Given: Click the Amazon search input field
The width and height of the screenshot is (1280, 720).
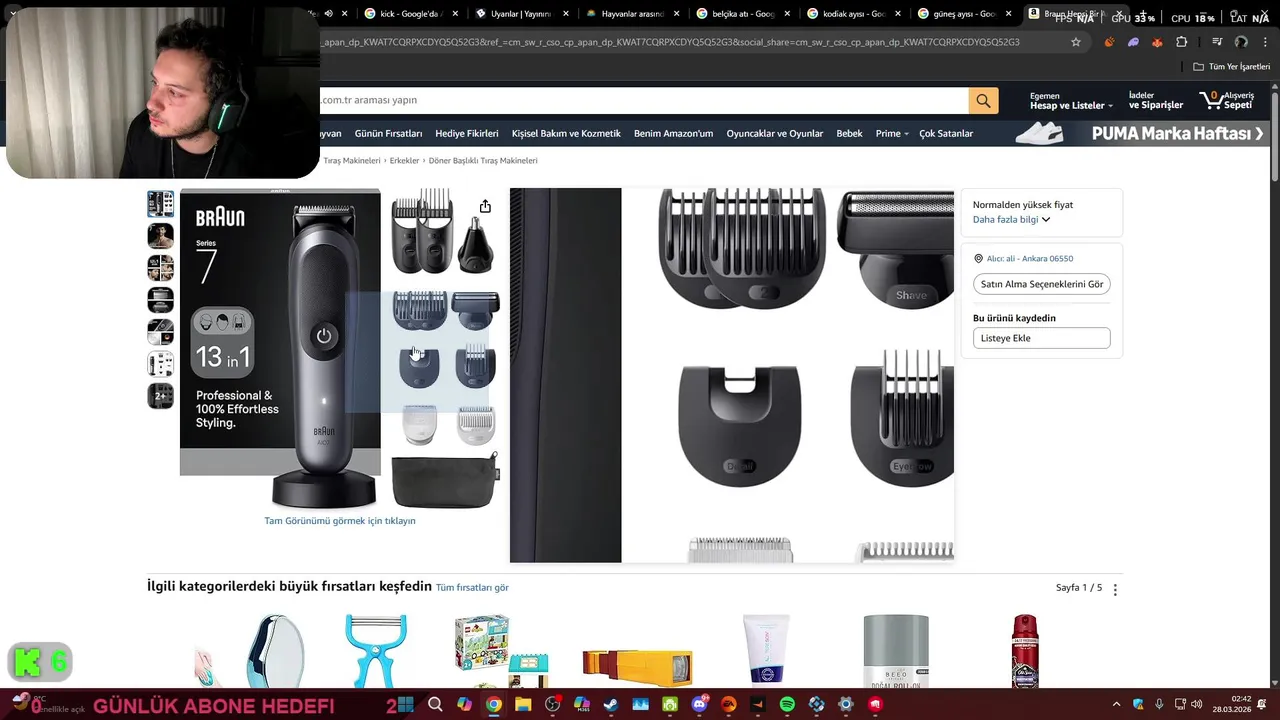Looking at the screenshot, I should click(644, 100).
